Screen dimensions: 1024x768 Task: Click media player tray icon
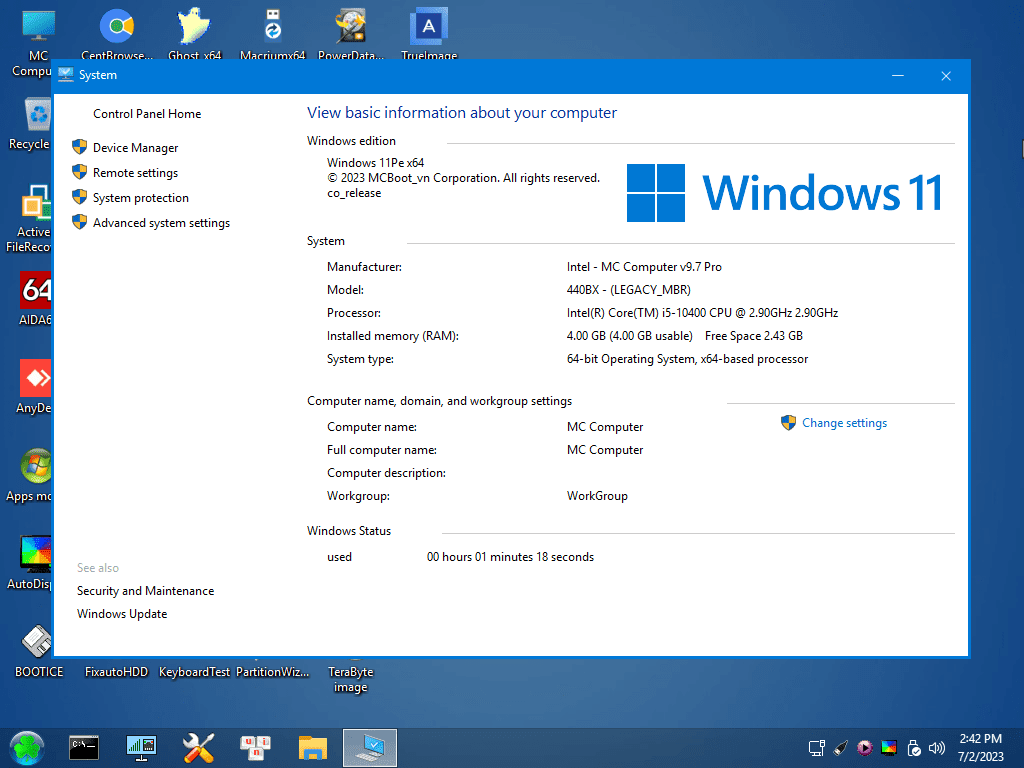[865, 748]
